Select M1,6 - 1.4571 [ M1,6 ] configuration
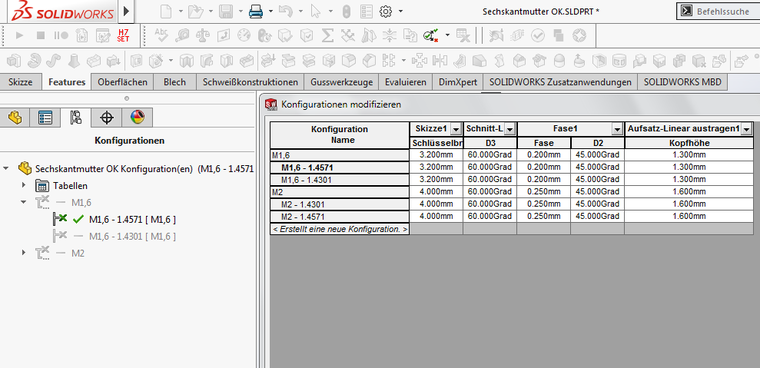760x368 pixels. click(x=132, y=219)
